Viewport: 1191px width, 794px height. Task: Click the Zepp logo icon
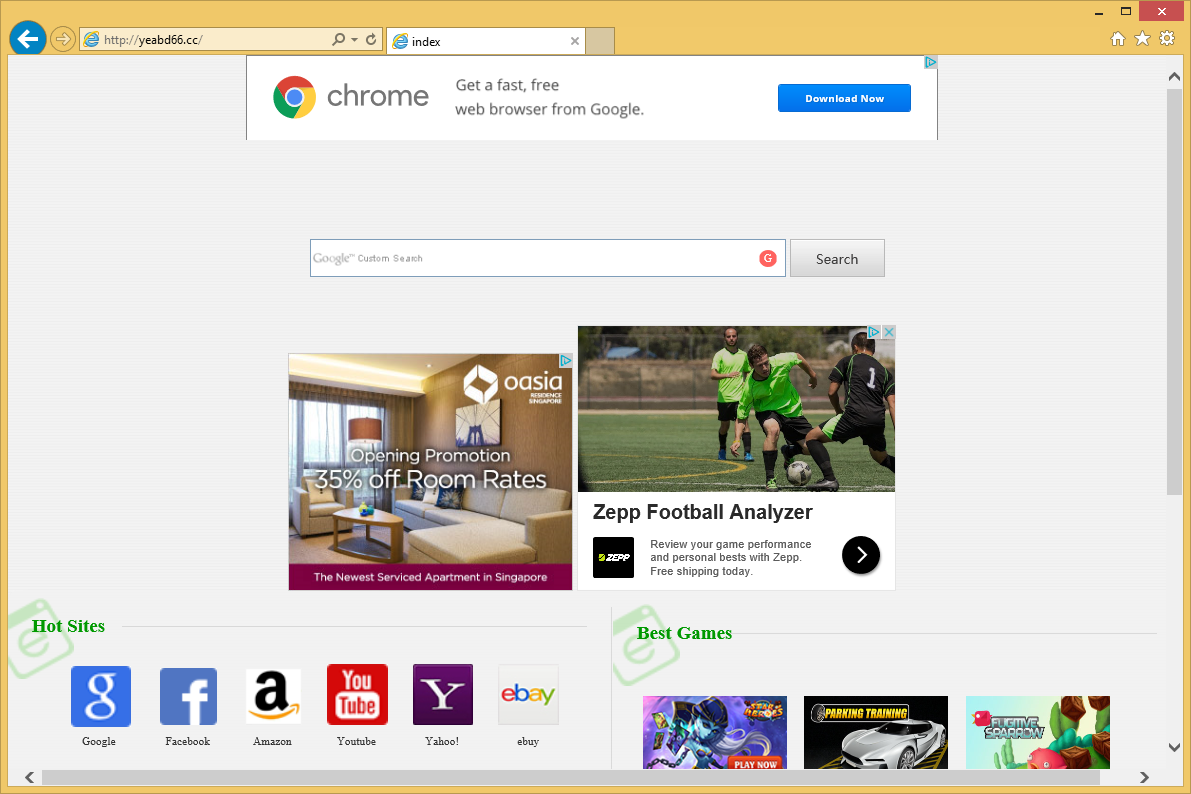point(613,557)
